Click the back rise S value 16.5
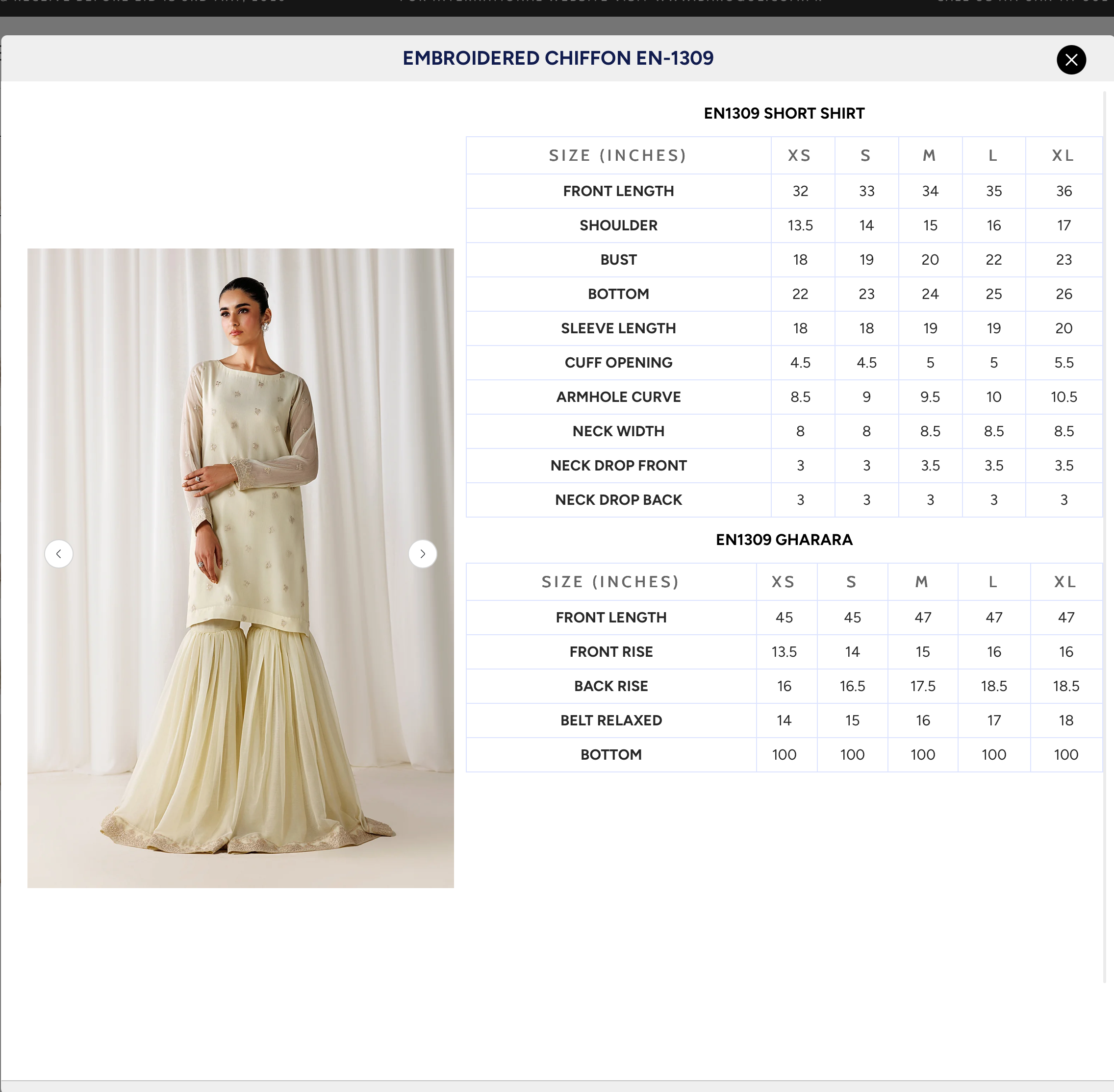Image resolution: width=1114 pixels, height=1092 pixels. pyautogui.click(x=853, y=686)
